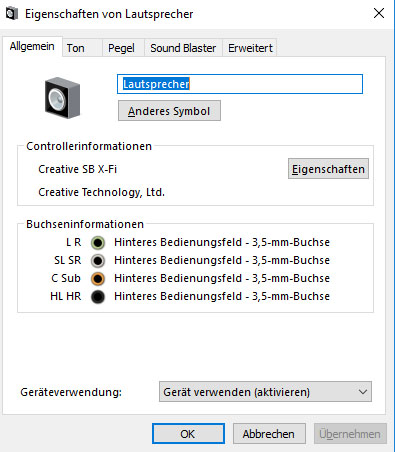Open controller Eigenschaften
The height and width of the screenshot is (452, 395).
(x=328, y=169)
